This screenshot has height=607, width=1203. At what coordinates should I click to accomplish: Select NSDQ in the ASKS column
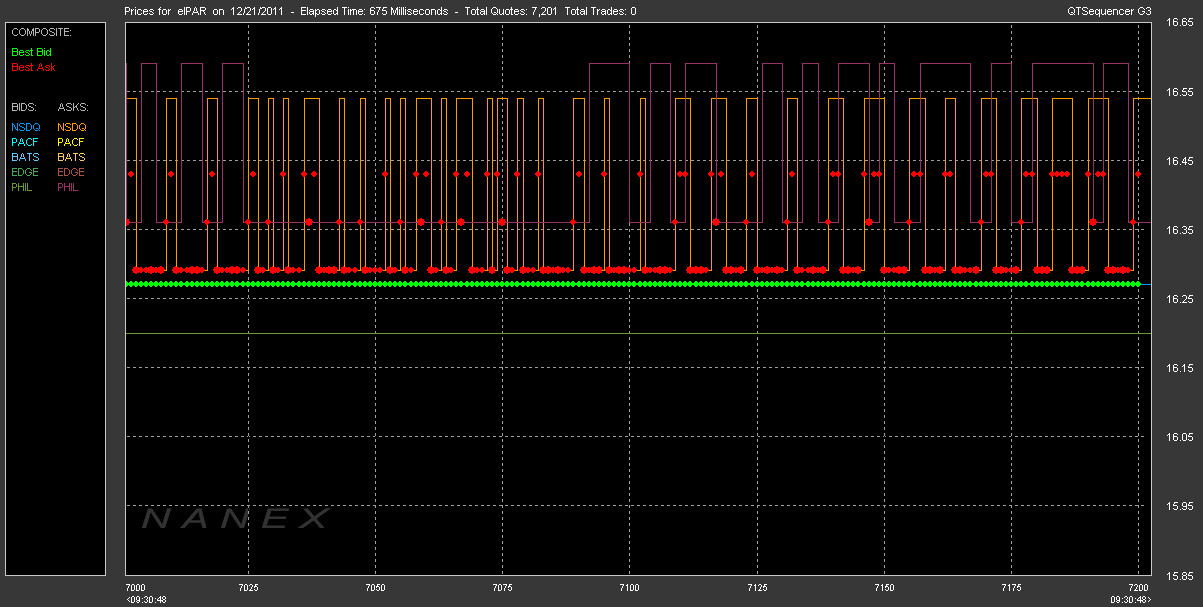coord(72,127)
